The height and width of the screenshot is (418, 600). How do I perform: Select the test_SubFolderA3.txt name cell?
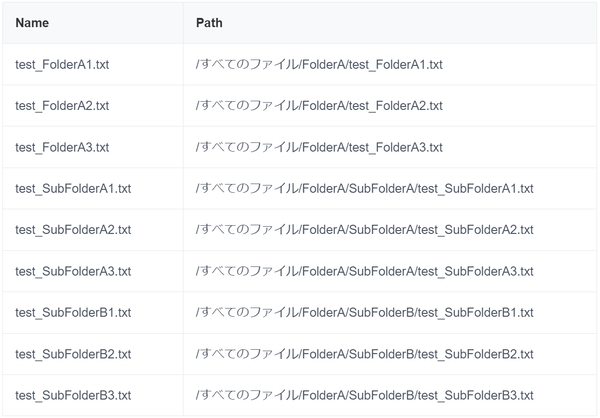(73, 271)
